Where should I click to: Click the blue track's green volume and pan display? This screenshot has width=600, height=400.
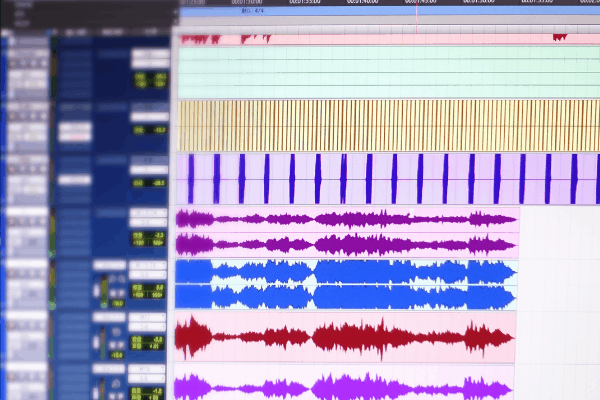click(x=148, y=291)
